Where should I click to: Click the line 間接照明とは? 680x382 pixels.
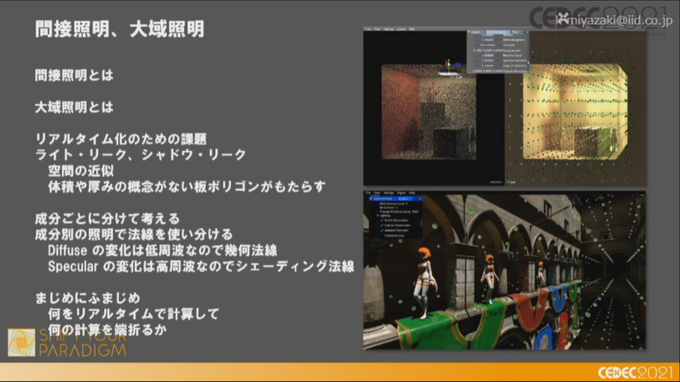(74, 75)
